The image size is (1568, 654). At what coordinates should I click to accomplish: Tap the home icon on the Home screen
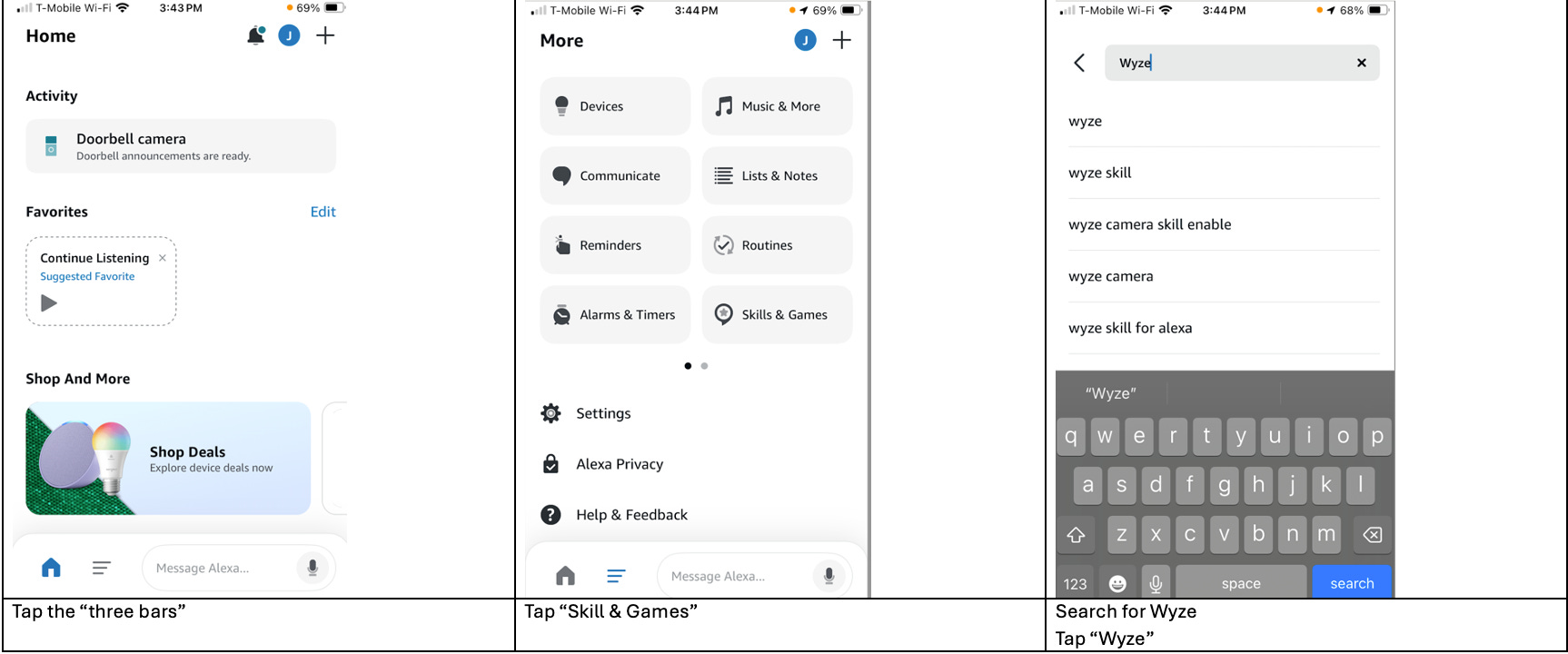51,568
